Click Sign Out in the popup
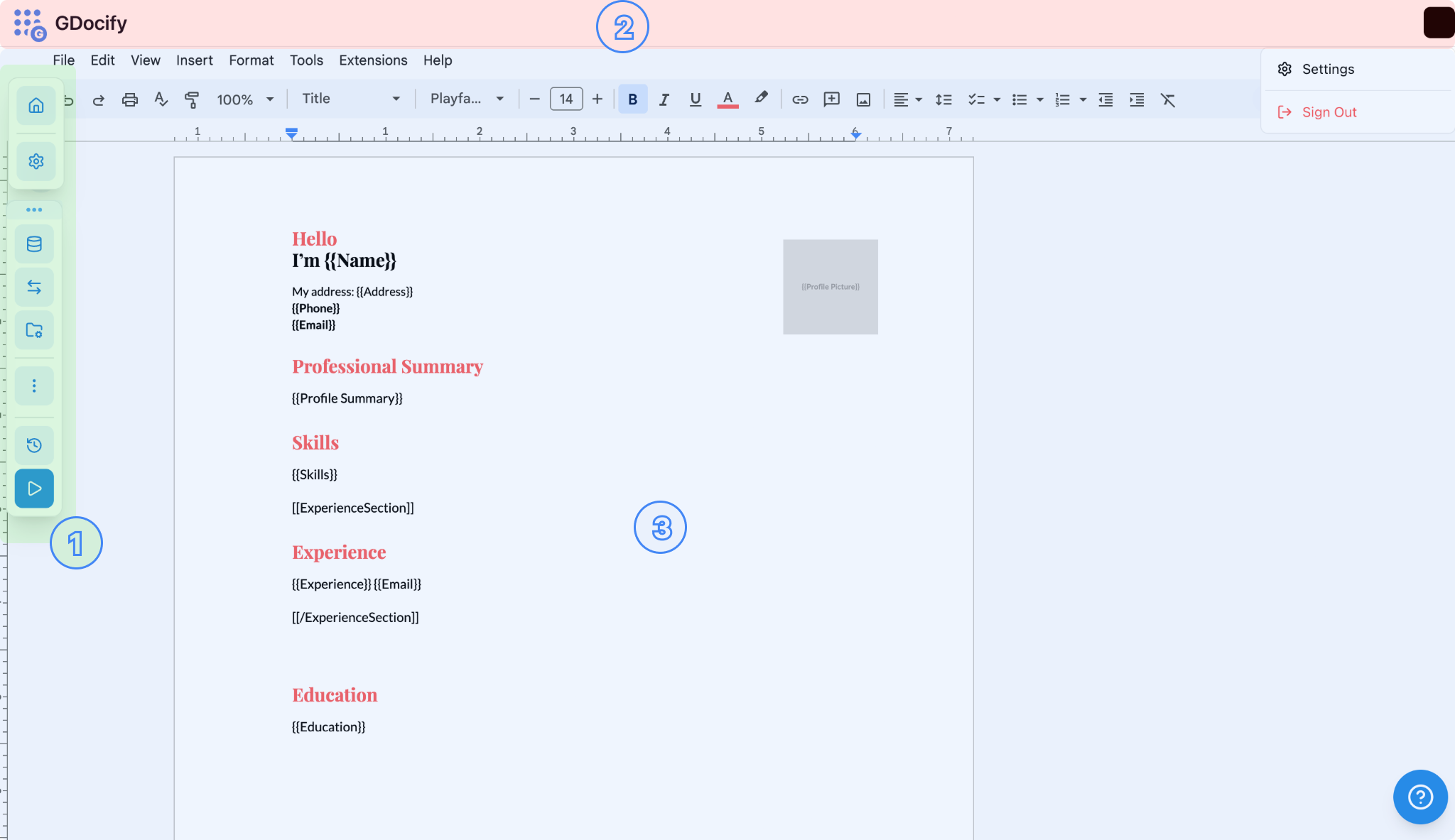 [1329, 112]
